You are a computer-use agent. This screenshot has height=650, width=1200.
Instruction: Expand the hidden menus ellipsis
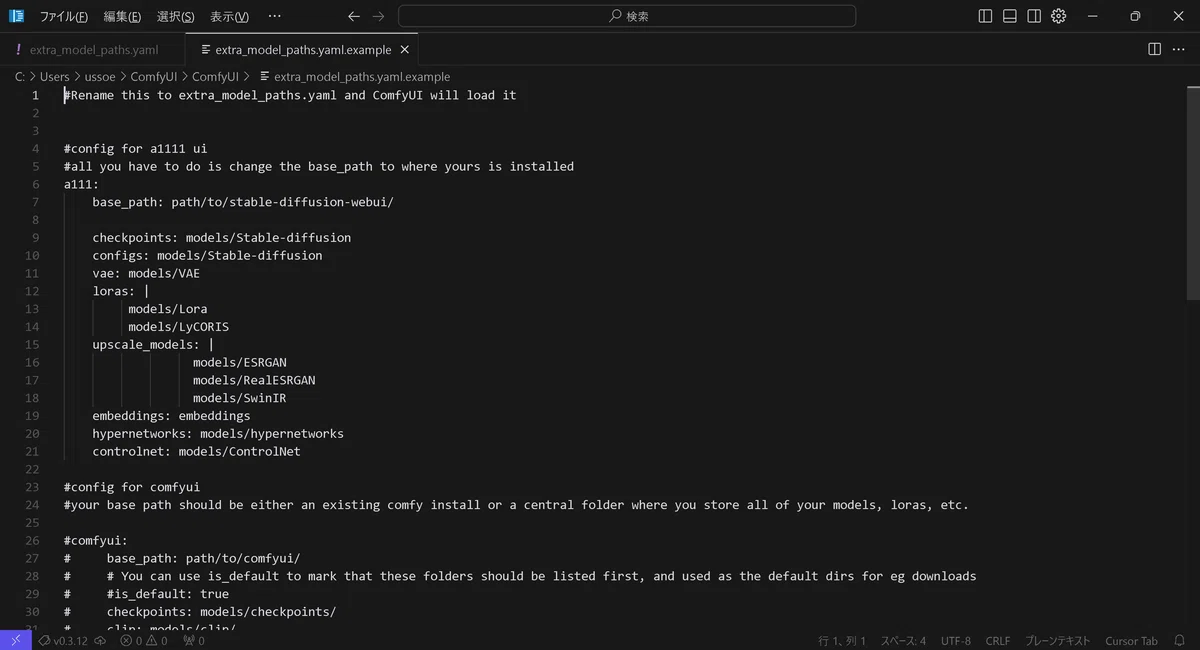click(x=275, y=17)
